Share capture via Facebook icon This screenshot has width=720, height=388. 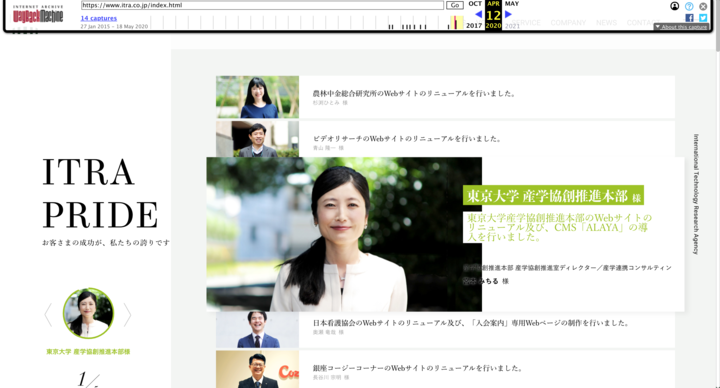[689, 18]
